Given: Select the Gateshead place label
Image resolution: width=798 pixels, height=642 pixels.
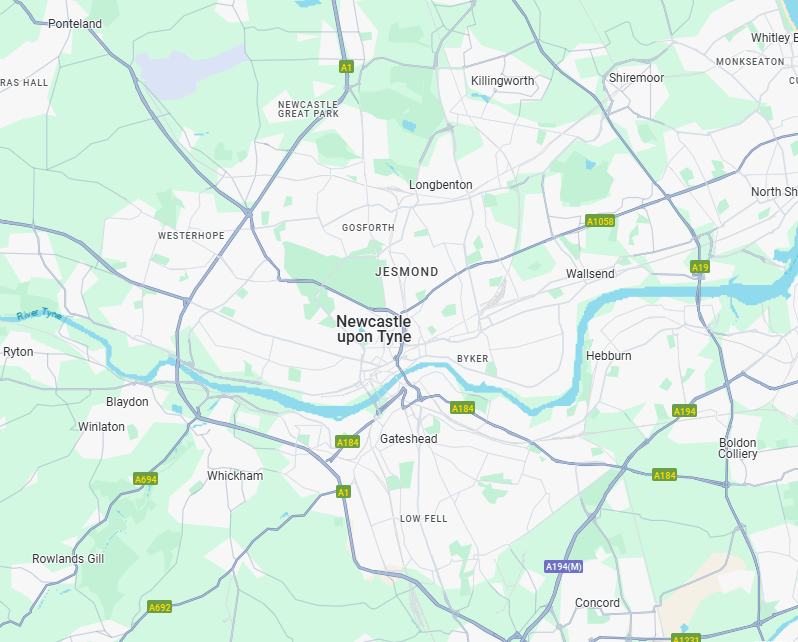Looking at the screenshot, I should point(409,439).
